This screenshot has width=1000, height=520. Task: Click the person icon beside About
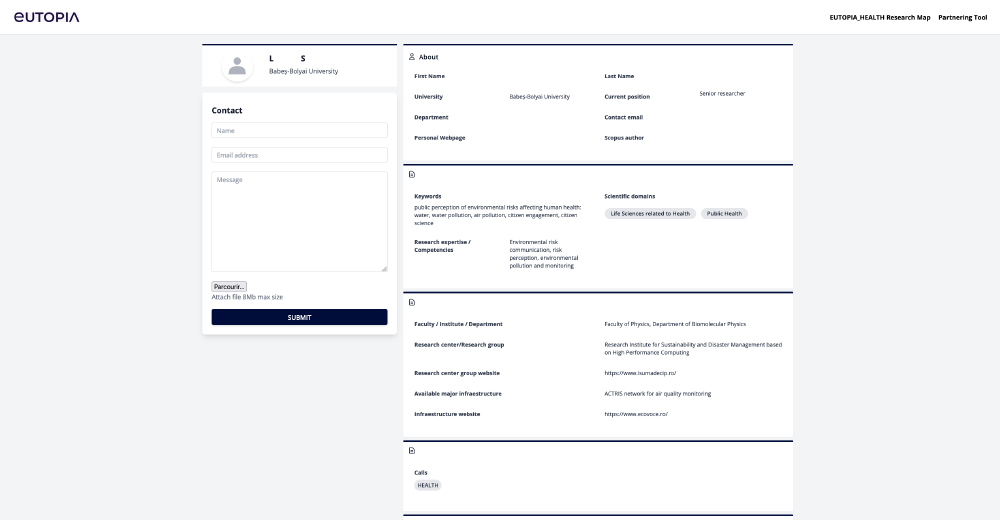point(412,57)
